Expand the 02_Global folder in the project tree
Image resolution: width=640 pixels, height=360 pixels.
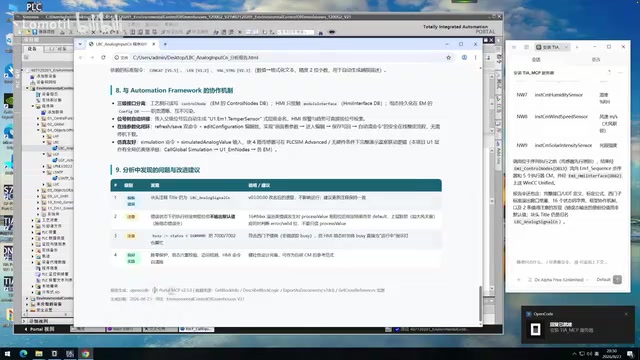click(x=38, y=124)
